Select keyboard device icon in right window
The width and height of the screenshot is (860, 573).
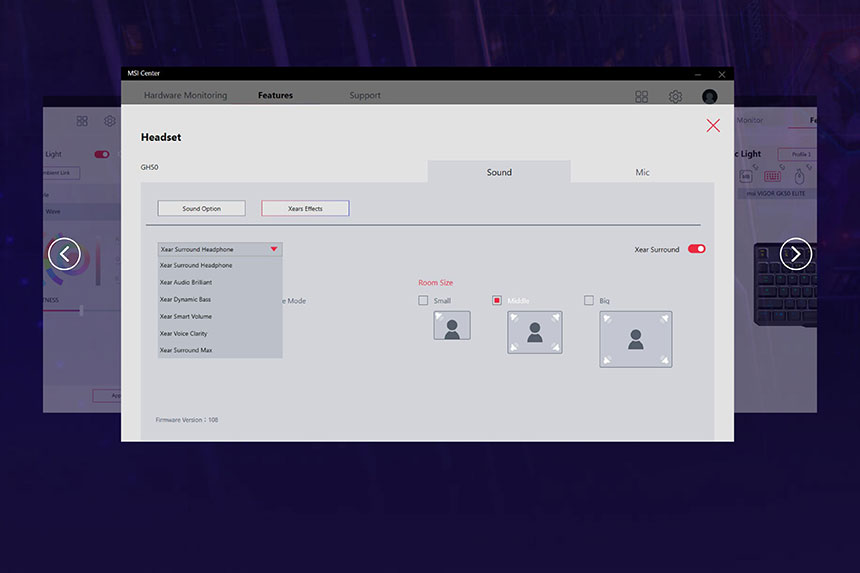pyautogui.click(x=772, y=176)
